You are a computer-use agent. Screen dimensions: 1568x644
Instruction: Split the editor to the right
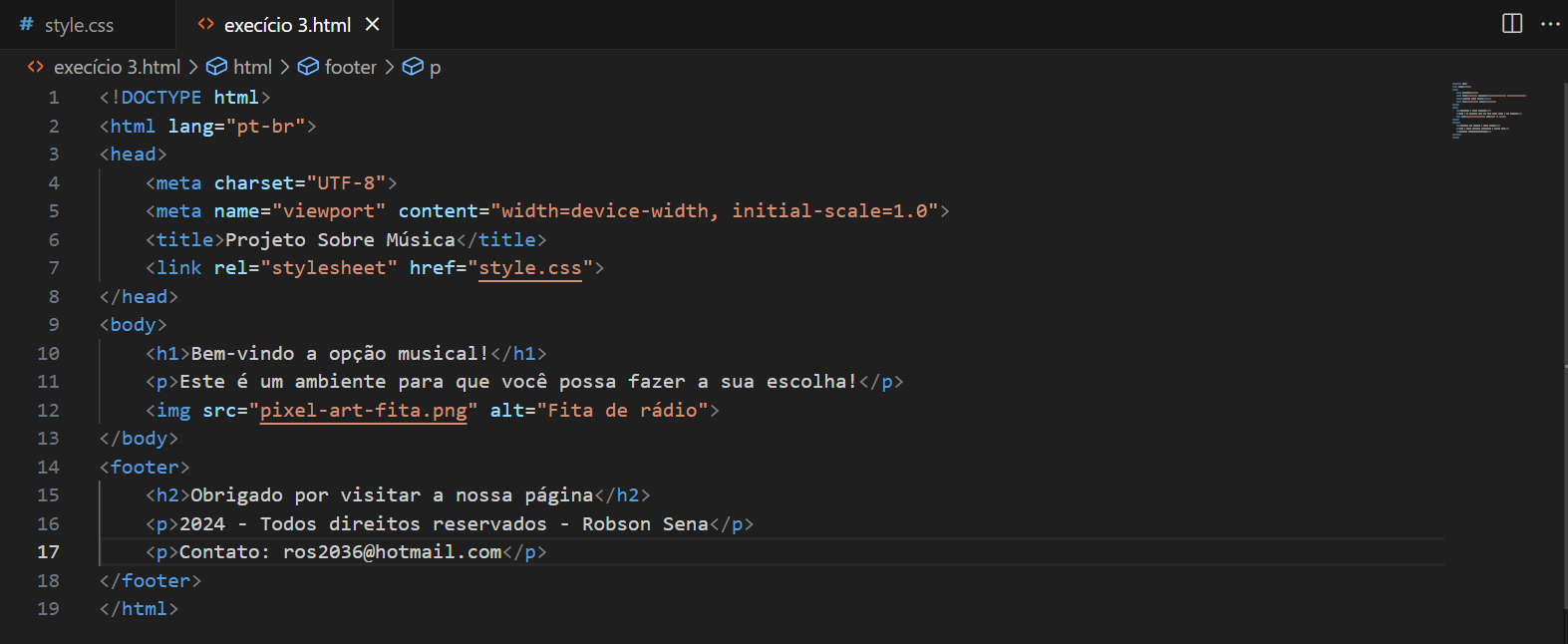[1512, 24]
